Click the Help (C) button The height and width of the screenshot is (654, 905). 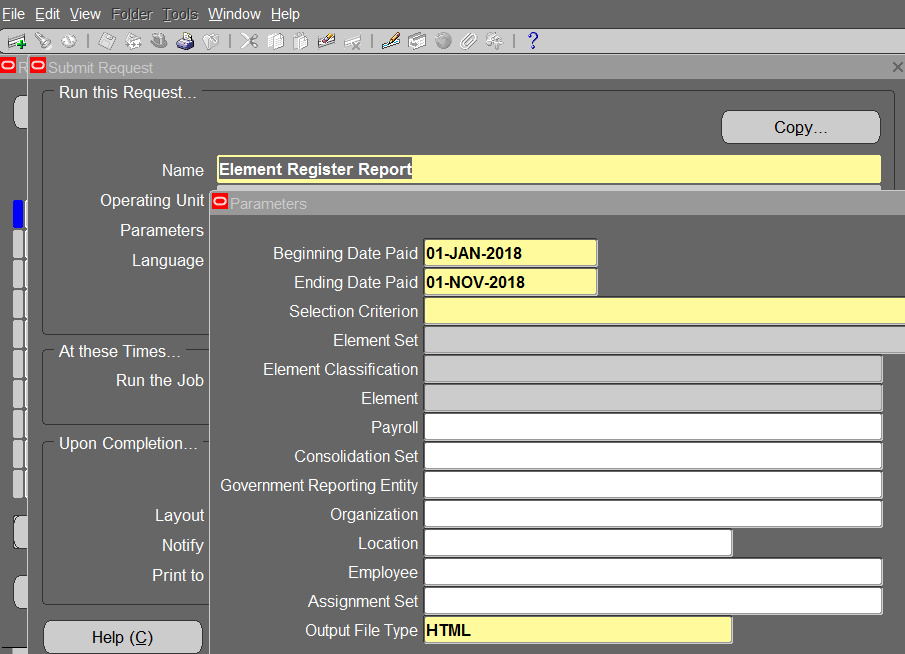click(123, 637)
